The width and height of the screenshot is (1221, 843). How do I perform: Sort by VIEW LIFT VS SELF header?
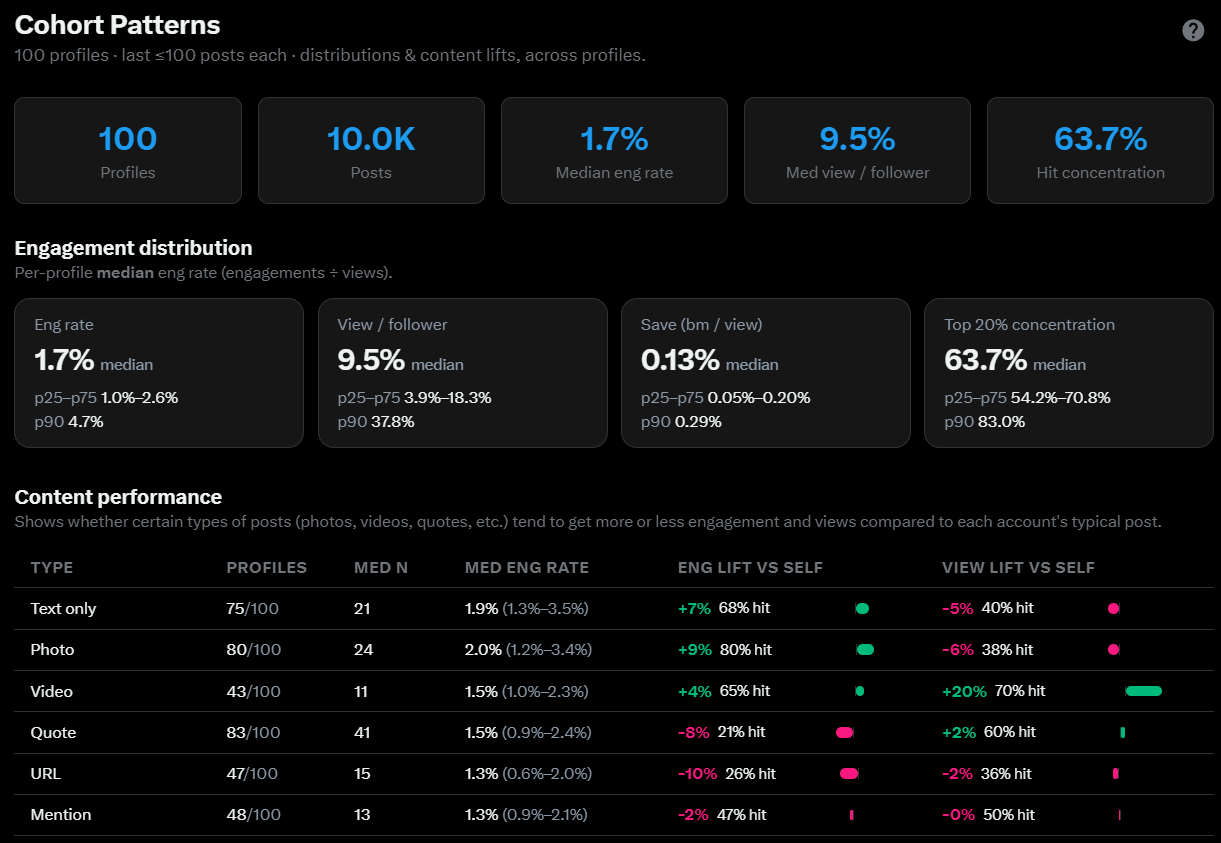coord(1018,567)
